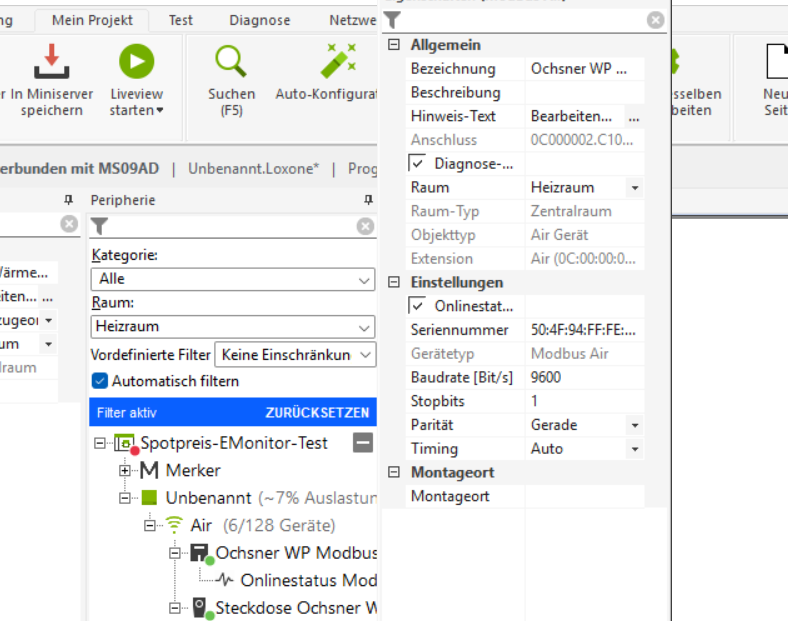Open the Kategorie dropdown showing Alle
The image size is (788, 621).
233,279
